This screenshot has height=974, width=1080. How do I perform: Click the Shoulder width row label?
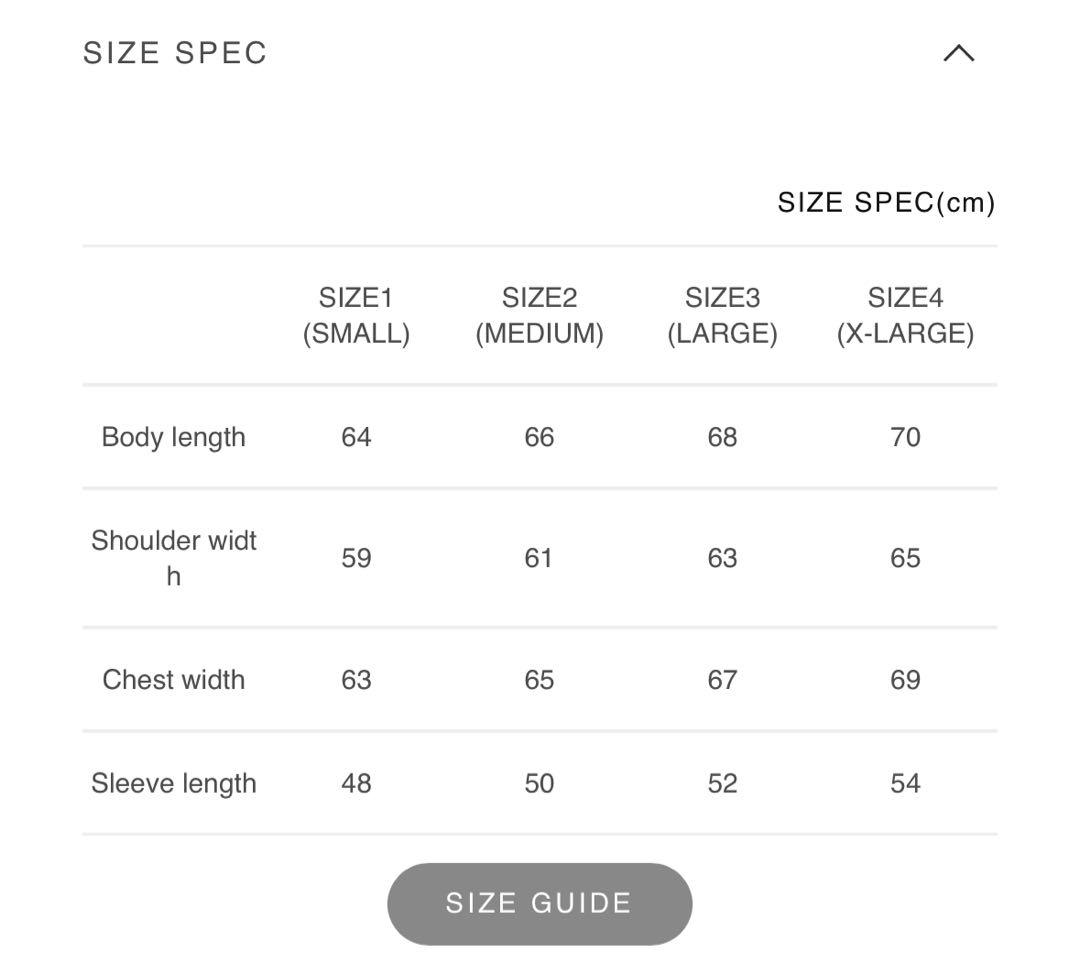pyautogui.click(x=173, y=558)
